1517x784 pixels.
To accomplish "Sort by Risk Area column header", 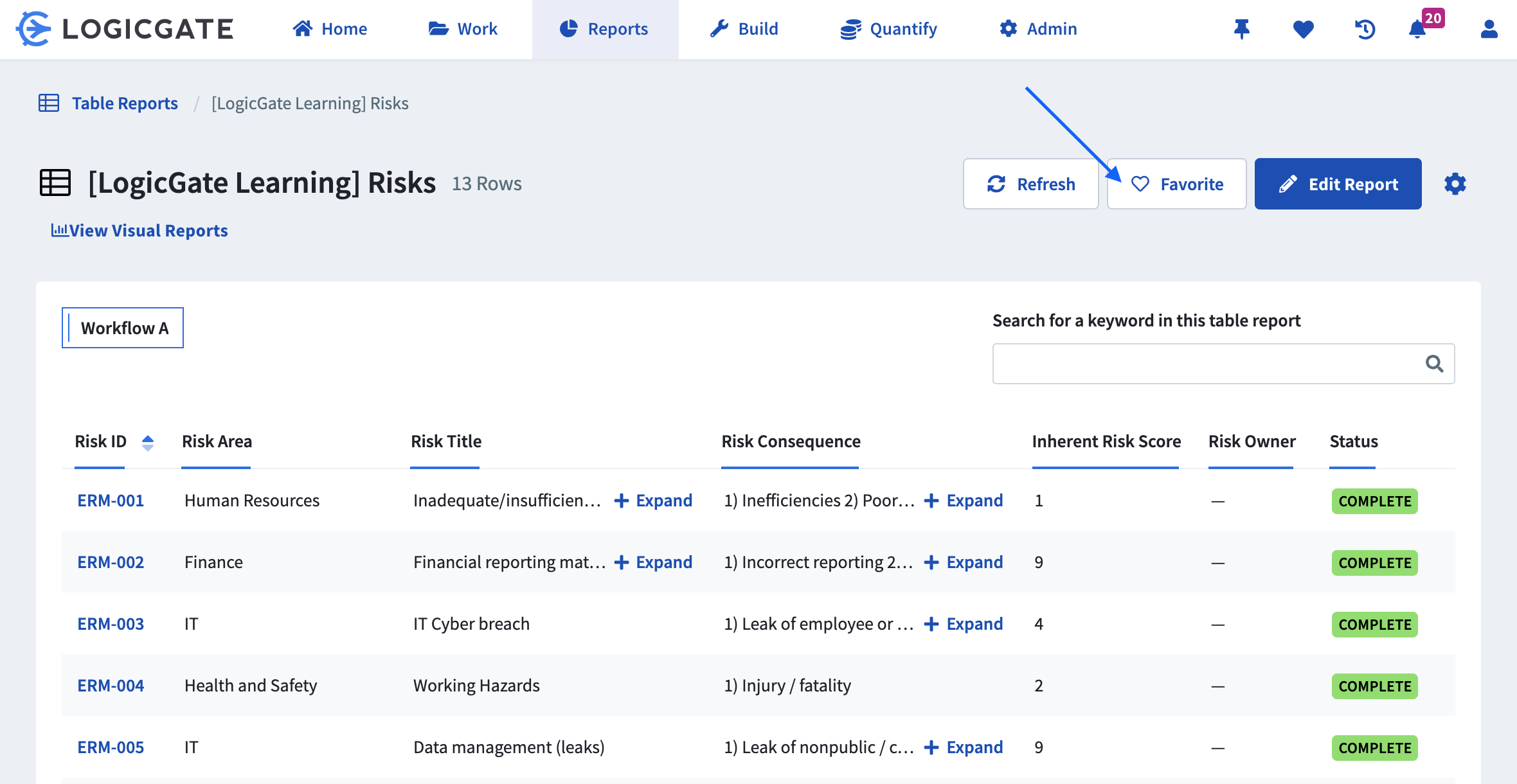I will (217, 441).
